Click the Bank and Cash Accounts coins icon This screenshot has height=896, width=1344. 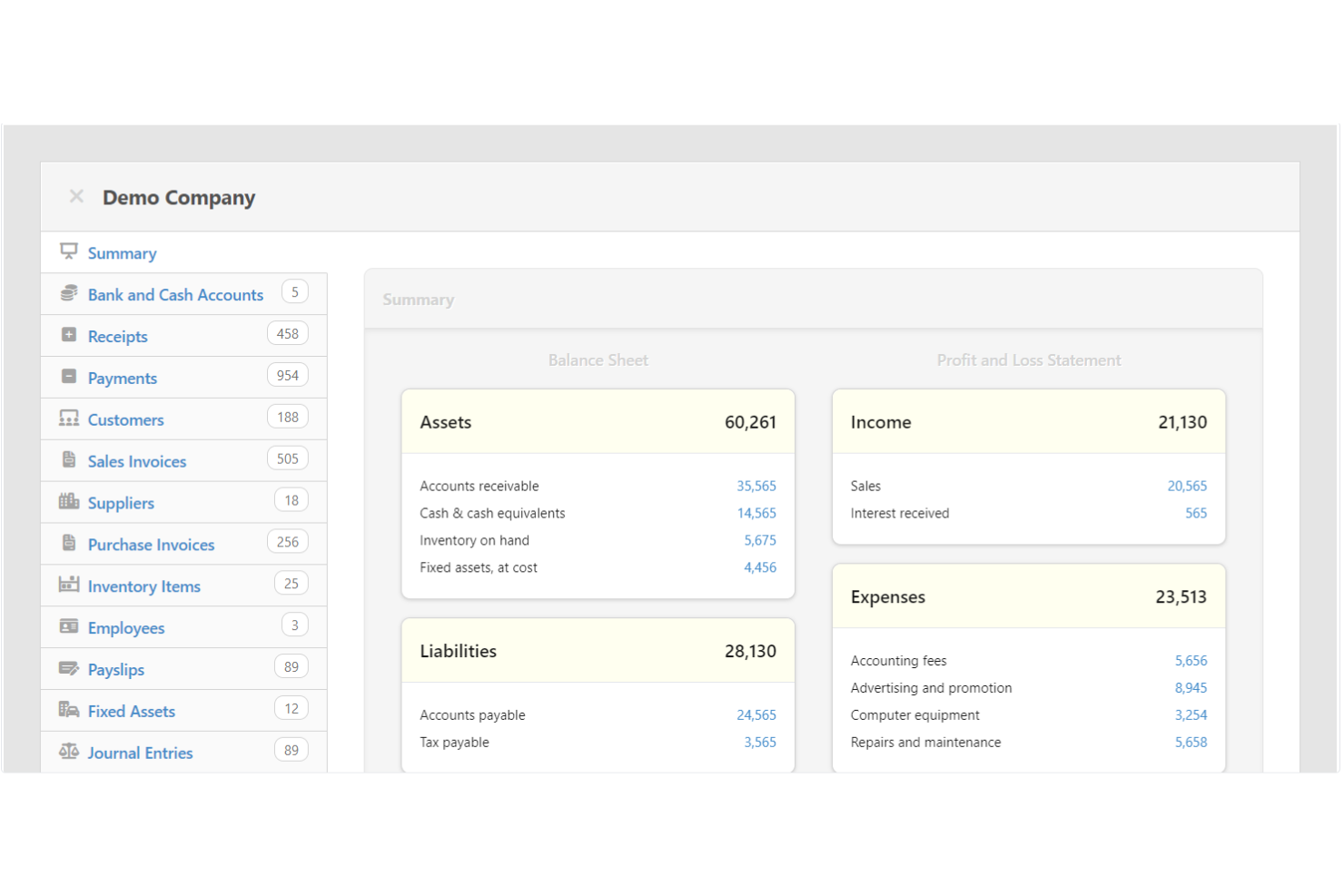(69, 293)
